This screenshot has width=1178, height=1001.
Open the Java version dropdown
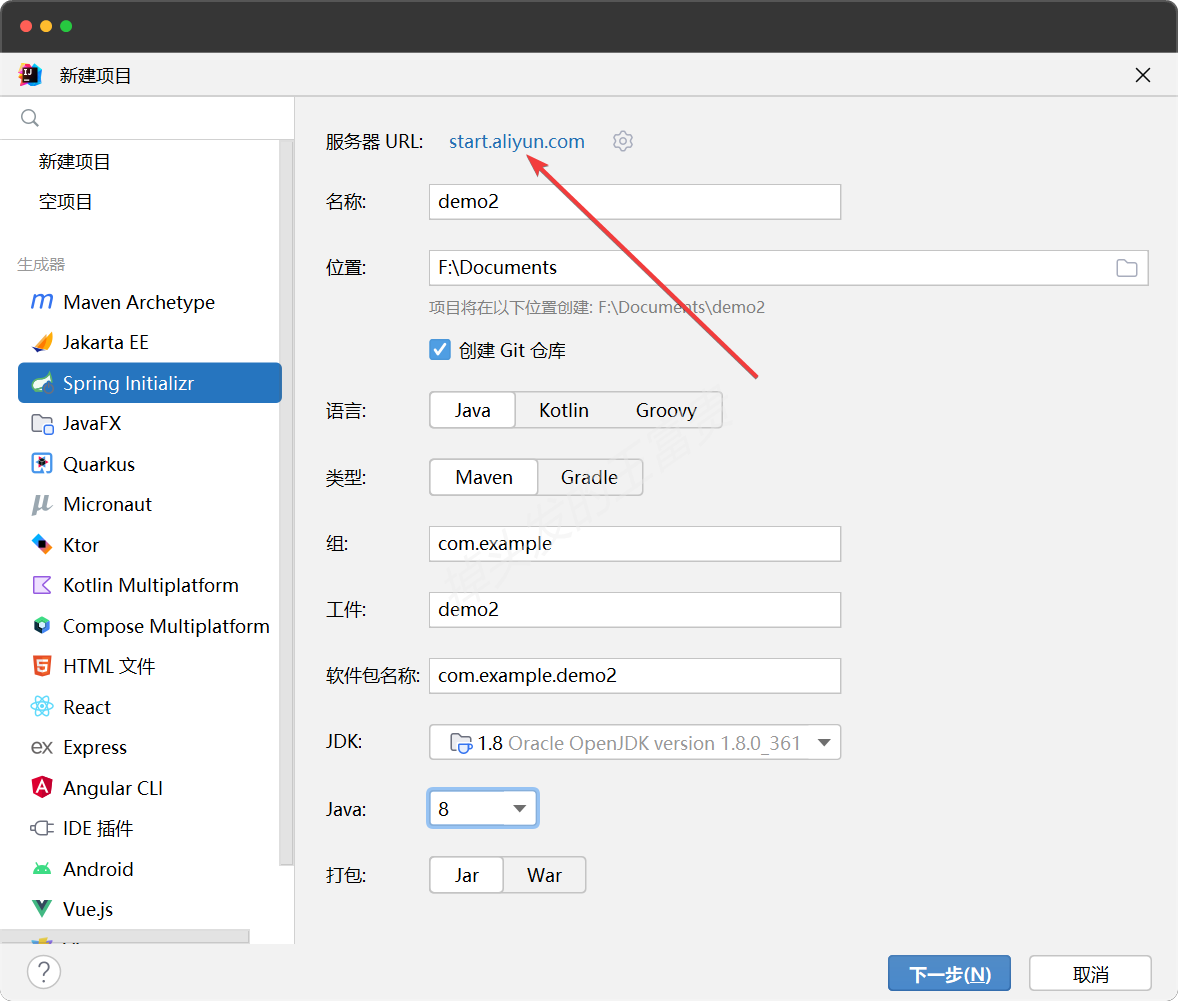[483, 809]
